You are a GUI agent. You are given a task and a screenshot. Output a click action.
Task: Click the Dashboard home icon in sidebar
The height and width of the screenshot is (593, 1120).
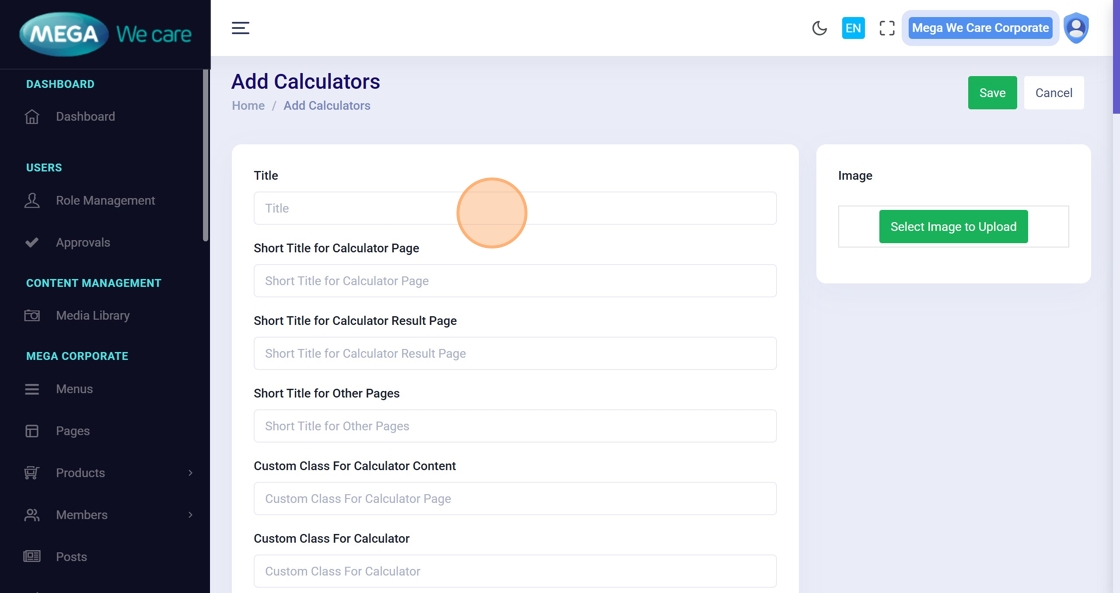pos(32,117)
